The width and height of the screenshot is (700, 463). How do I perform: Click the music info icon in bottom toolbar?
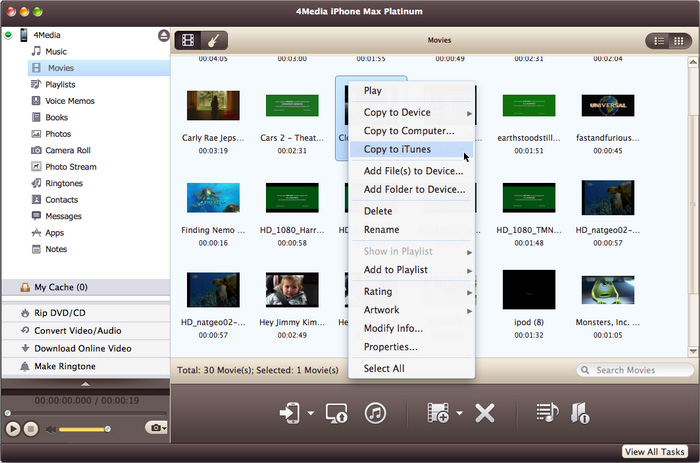click(579, 413)
